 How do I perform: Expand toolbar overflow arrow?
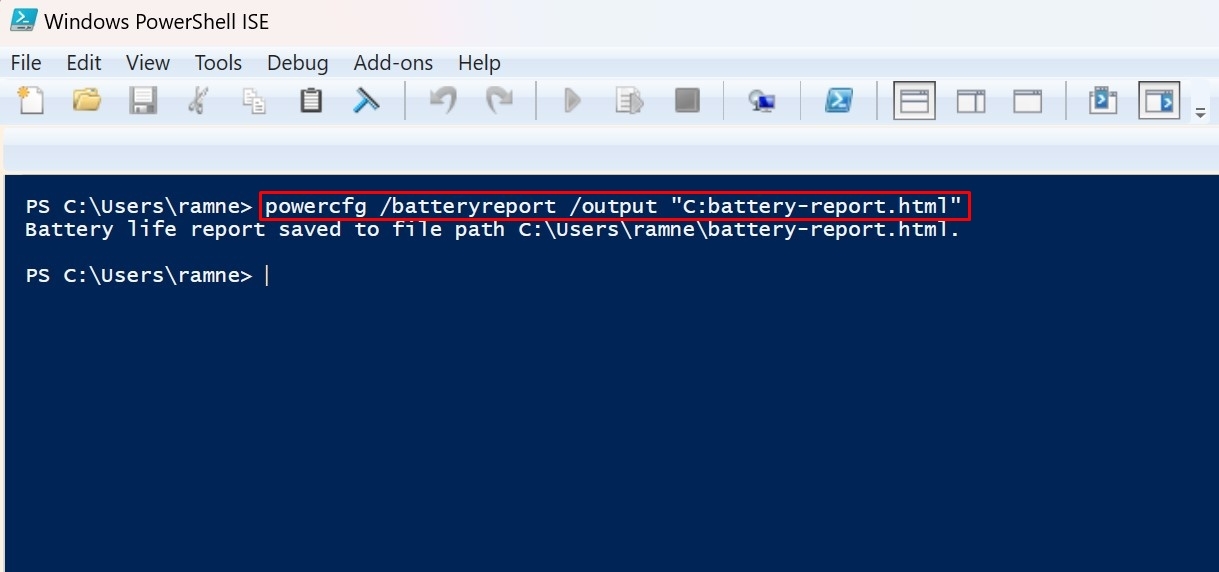pos(1201,113)
